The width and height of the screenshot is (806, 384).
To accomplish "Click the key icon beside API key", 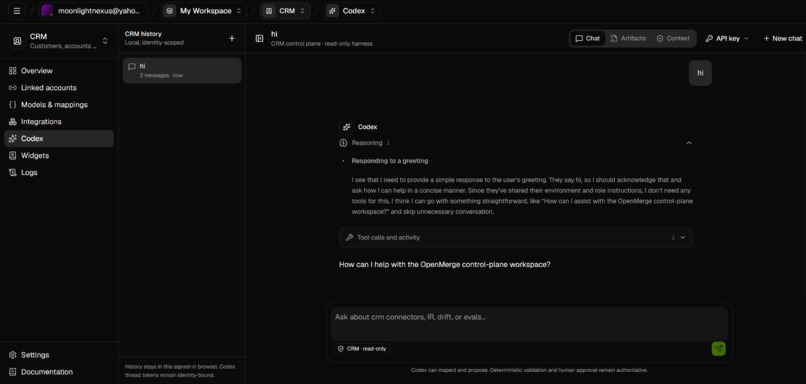I will pos(709,38).
